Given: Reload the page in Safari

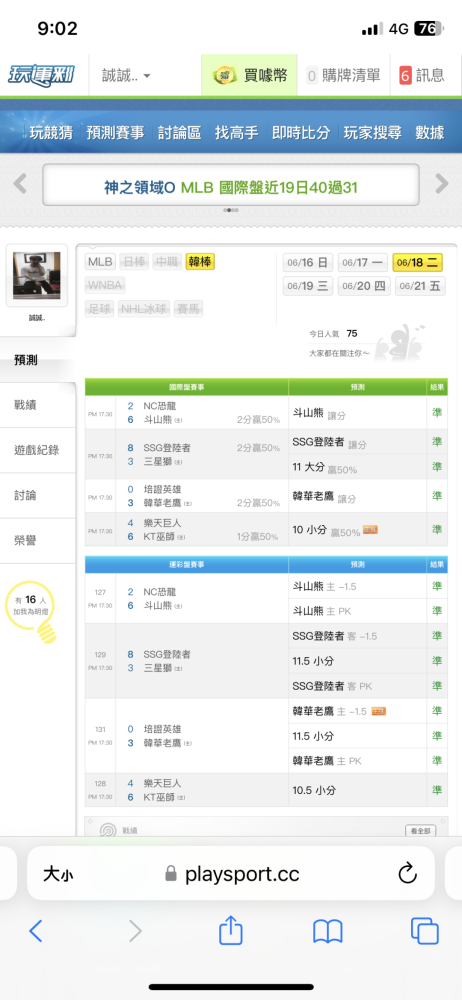Looking at the screenshot, I should 408,873.
